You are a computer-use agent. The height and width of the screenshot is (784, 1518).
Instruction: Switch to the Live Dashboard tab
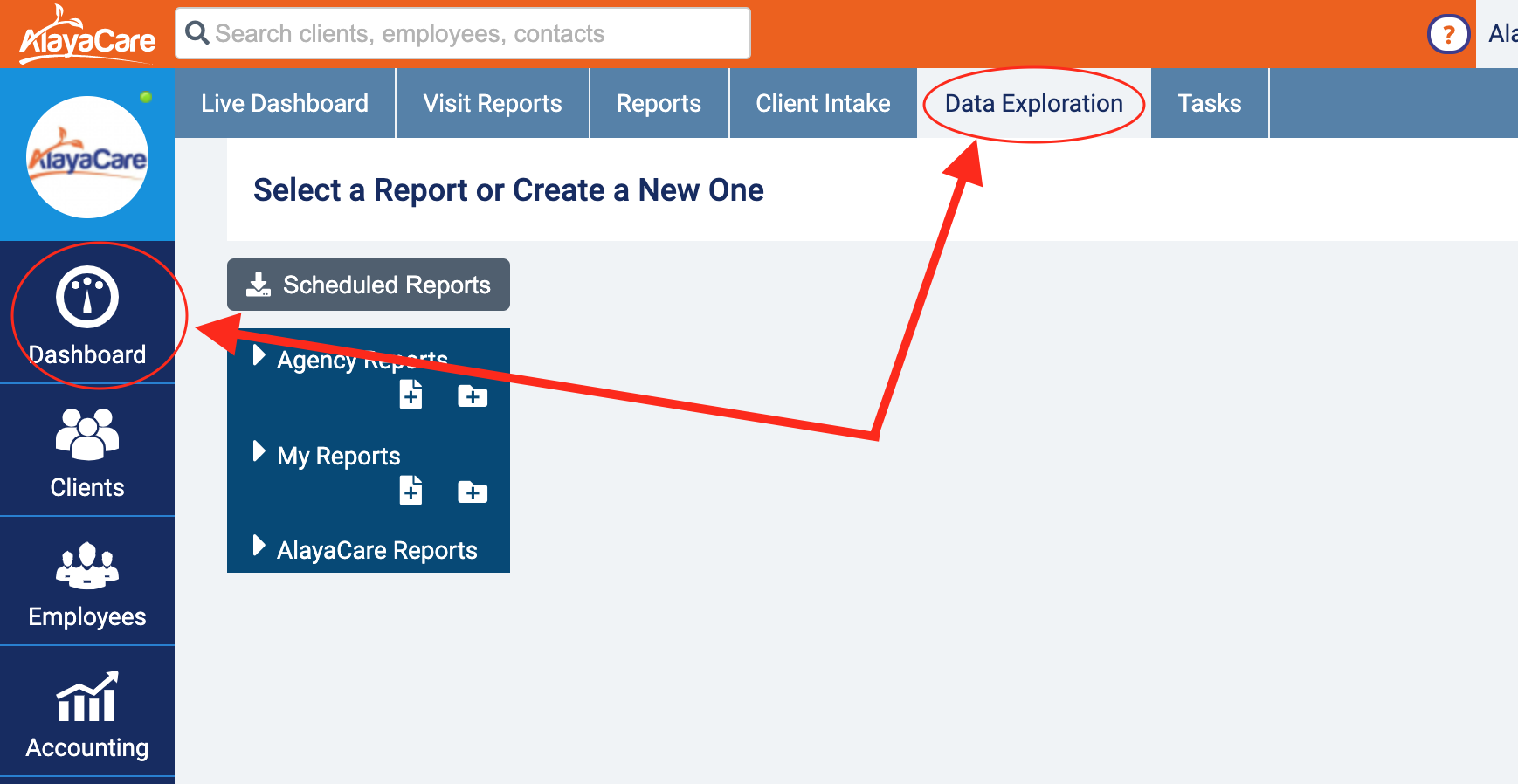[x=285, y=103]
